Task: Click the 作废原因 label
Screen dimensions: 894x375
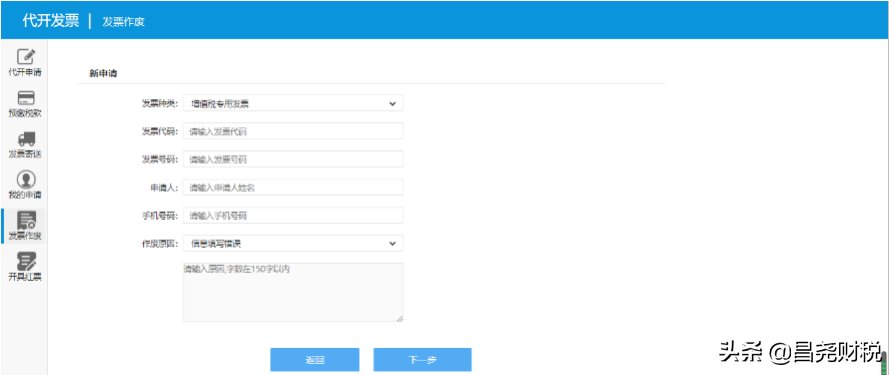Action: [x=160, y=243]
